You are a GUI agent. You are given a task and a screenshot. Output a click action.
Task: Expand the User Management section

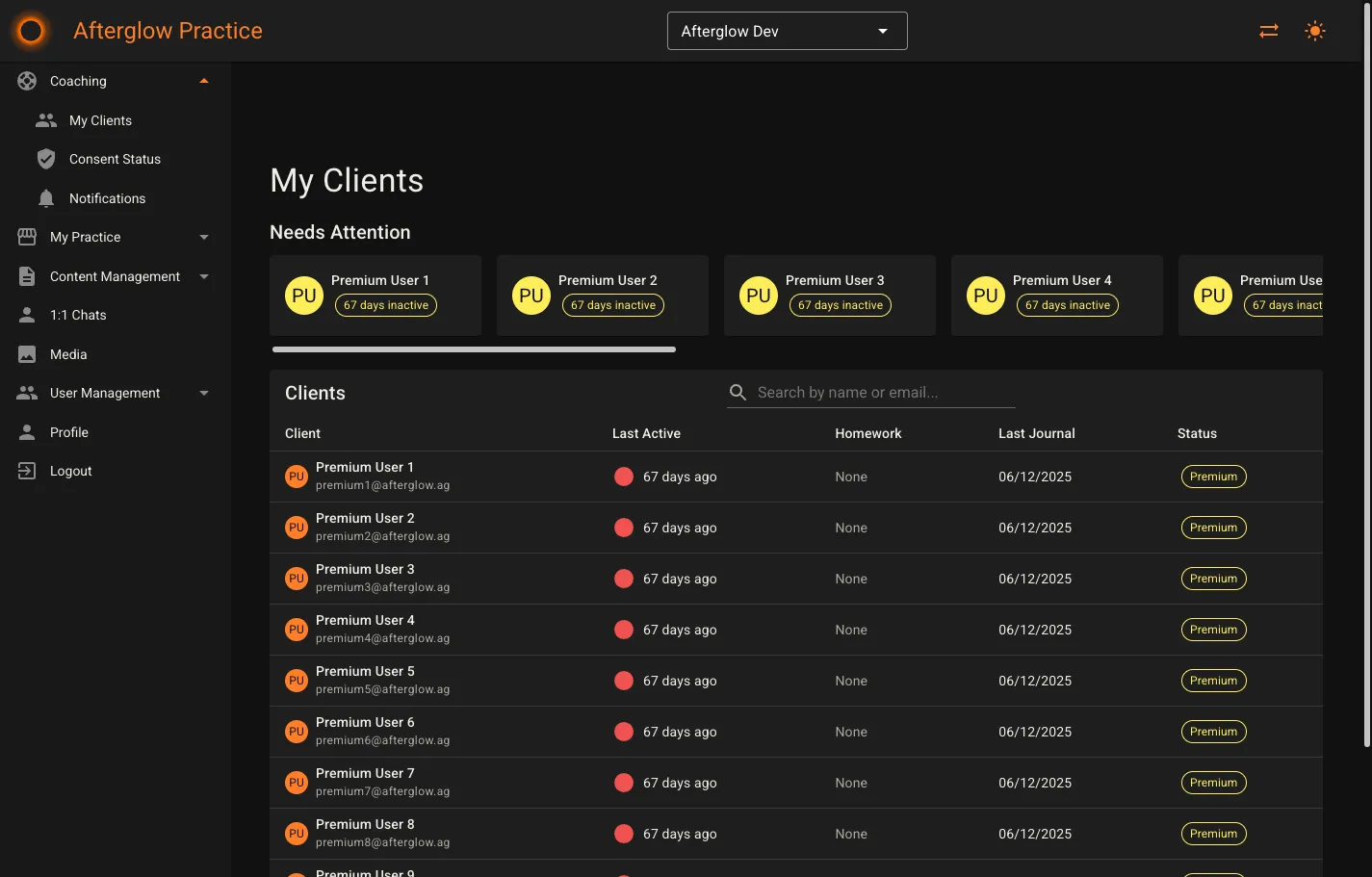coord(203,393)
